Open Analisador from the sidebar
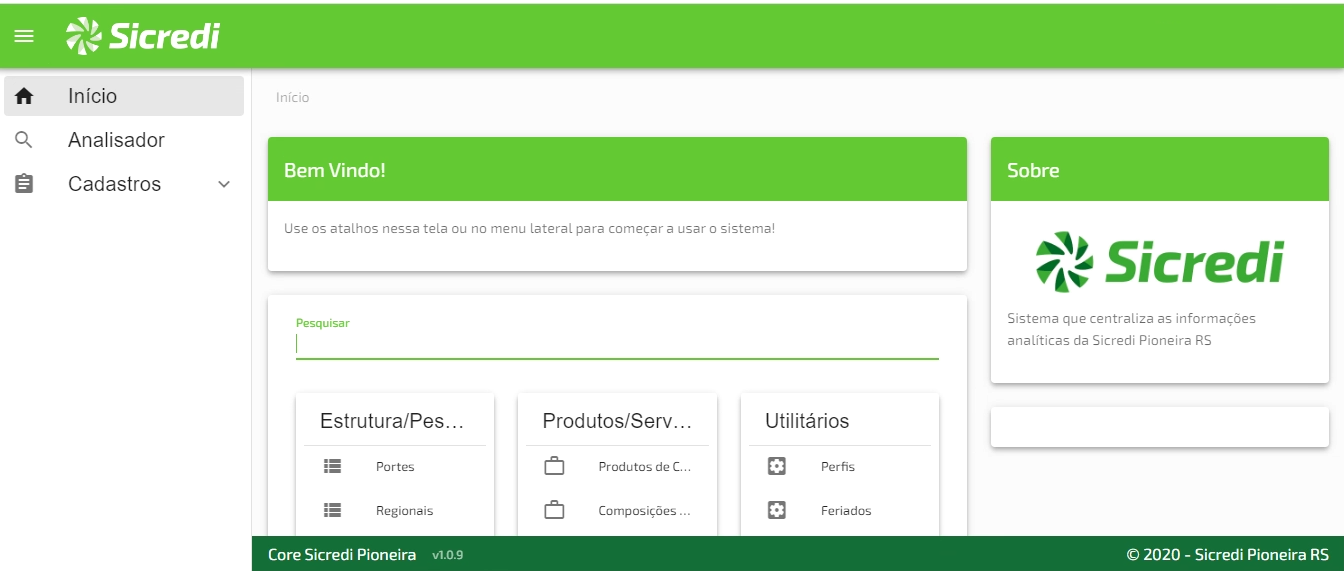Viewport: 1344px width, 571px height. click(124, 140)
